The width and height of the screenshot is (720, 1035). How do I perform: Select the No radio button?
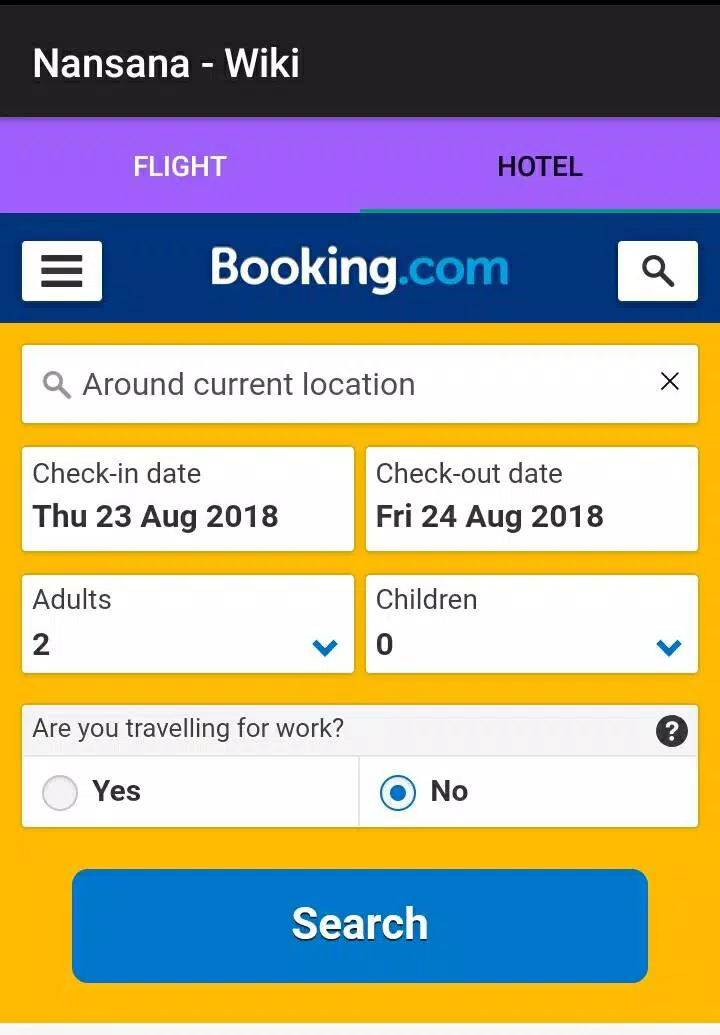398,794
